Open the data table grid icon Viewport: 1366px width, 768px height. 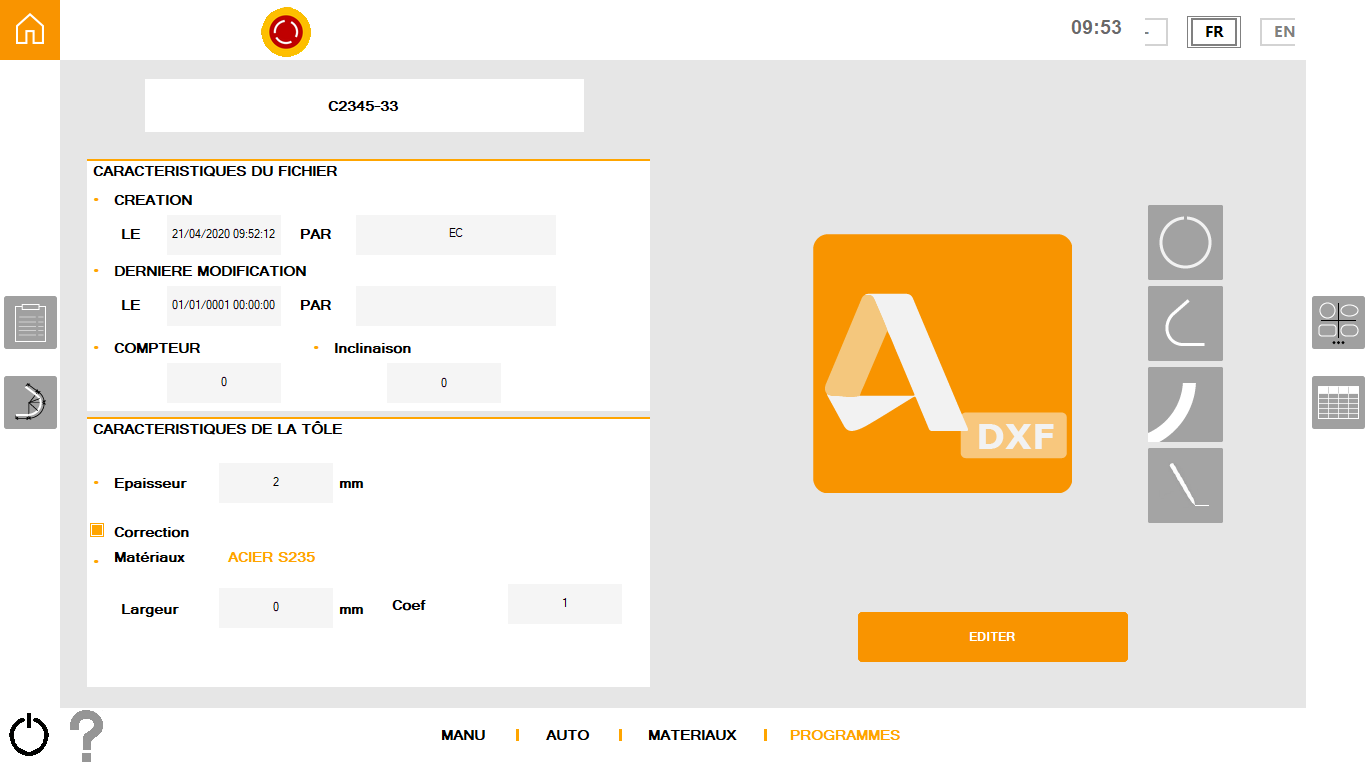pos(1338,402)
